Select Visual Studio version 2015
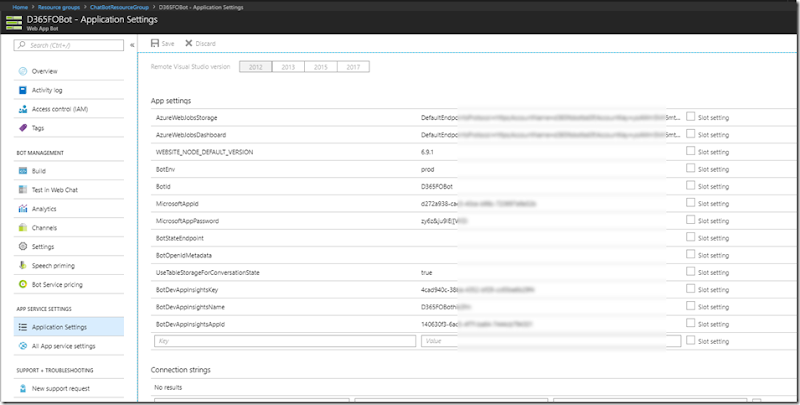The image size is (800, 405). (321, 67)
